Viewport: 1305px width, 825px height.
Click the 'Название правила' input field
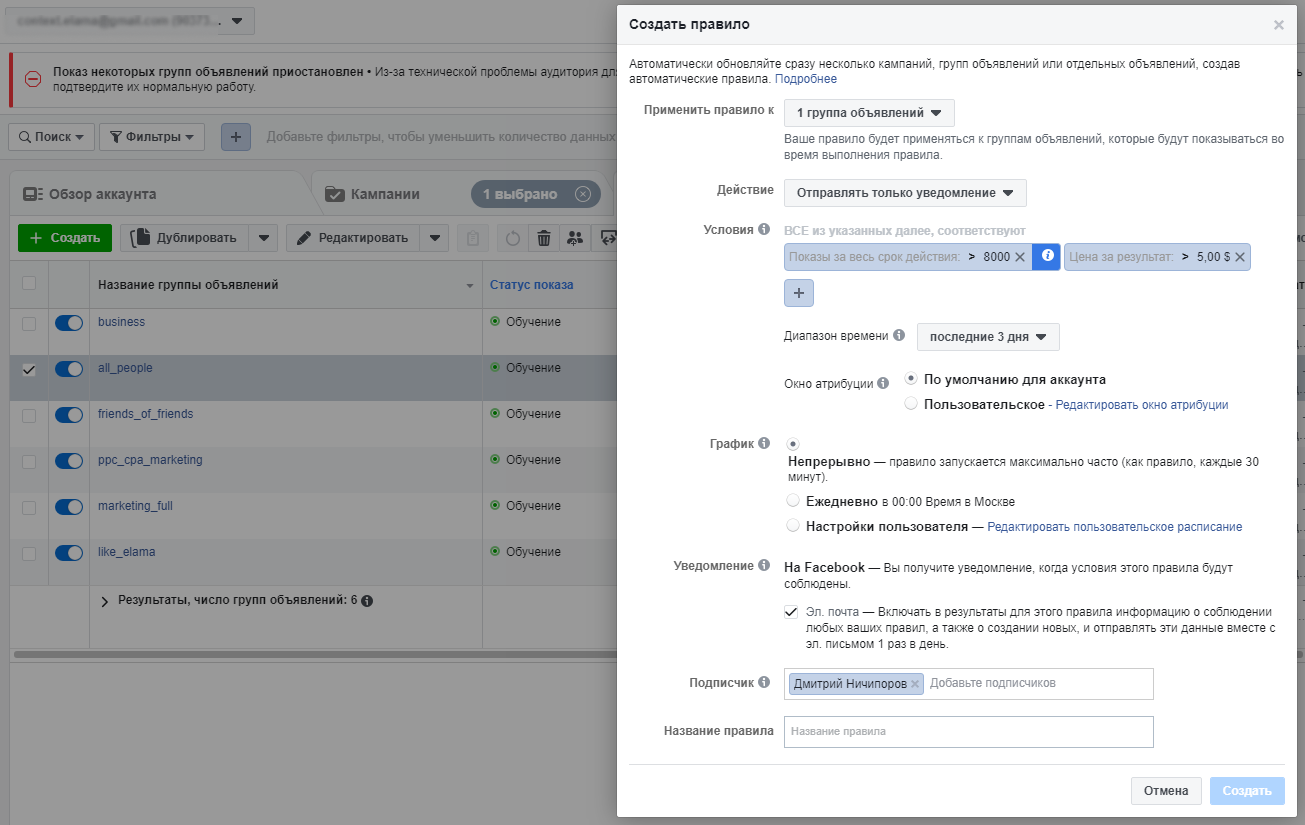[x=968, y=732]
